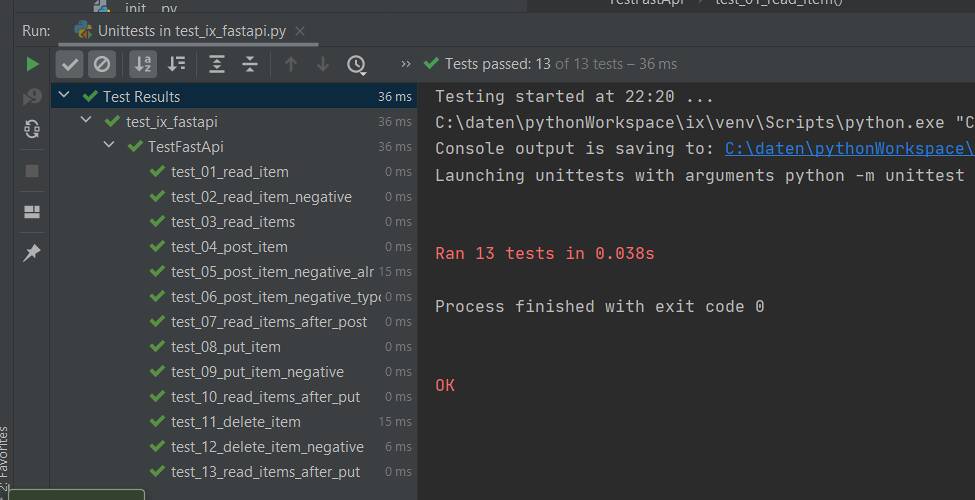Click green check icon beside test_08_put_item
This screenshot has height=500, width=975.
pos(157,346)
